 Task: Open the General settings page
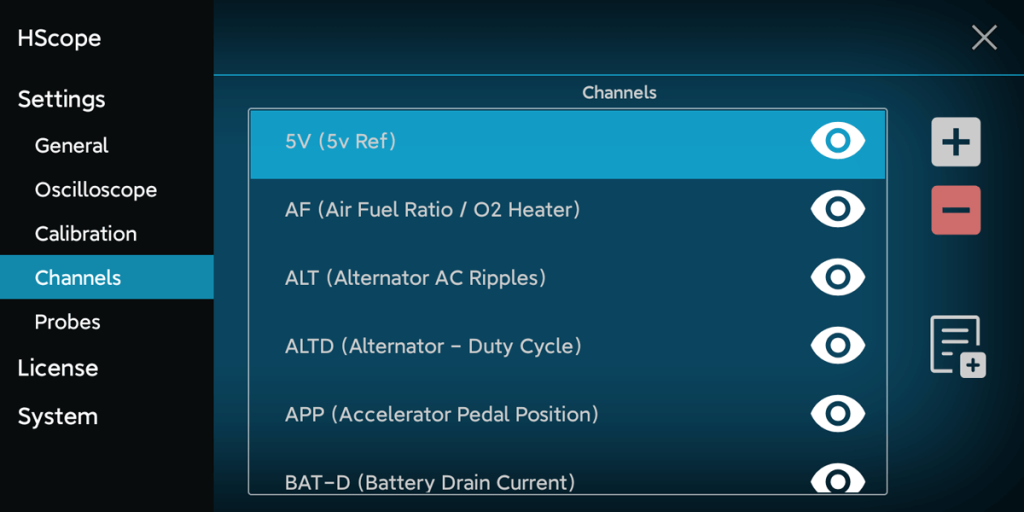(x=71, y=146)
